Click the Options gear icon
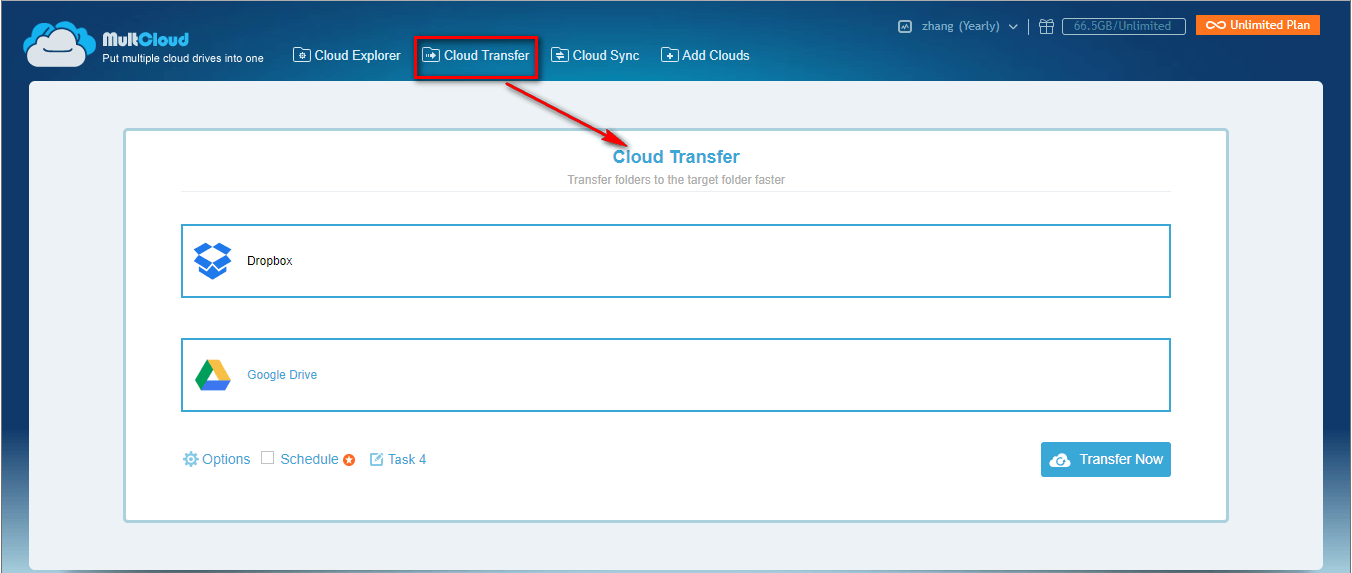1352x573 pixels. tap(190, 459)
